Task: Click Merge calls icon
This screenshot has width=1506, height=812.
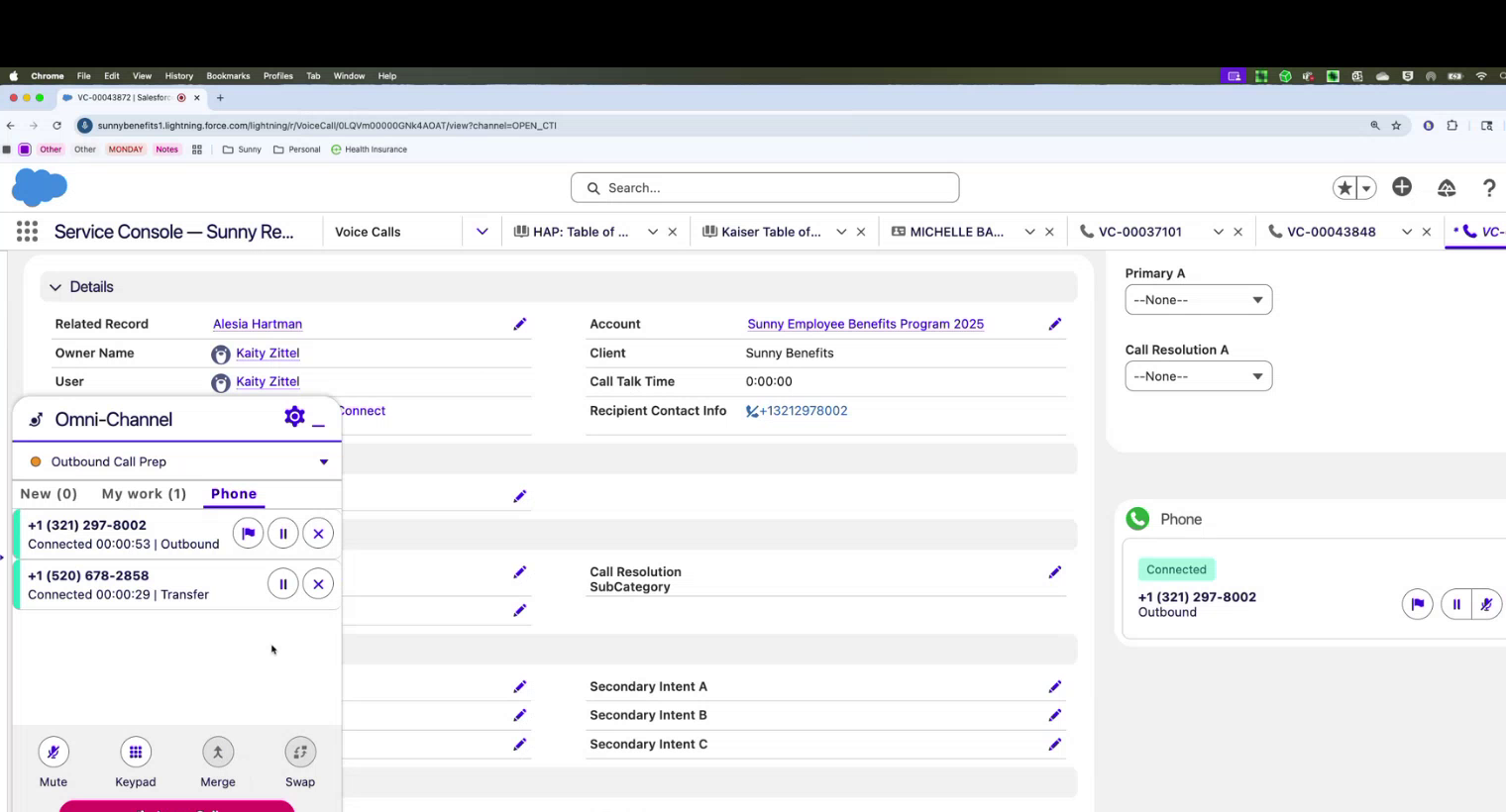Action: 218,753
